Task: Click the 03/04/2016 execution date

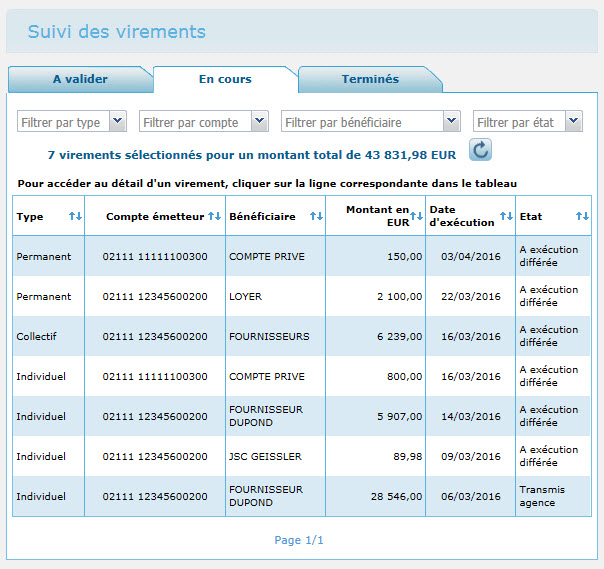Action: pyautogui.click(x=471, y=257)
